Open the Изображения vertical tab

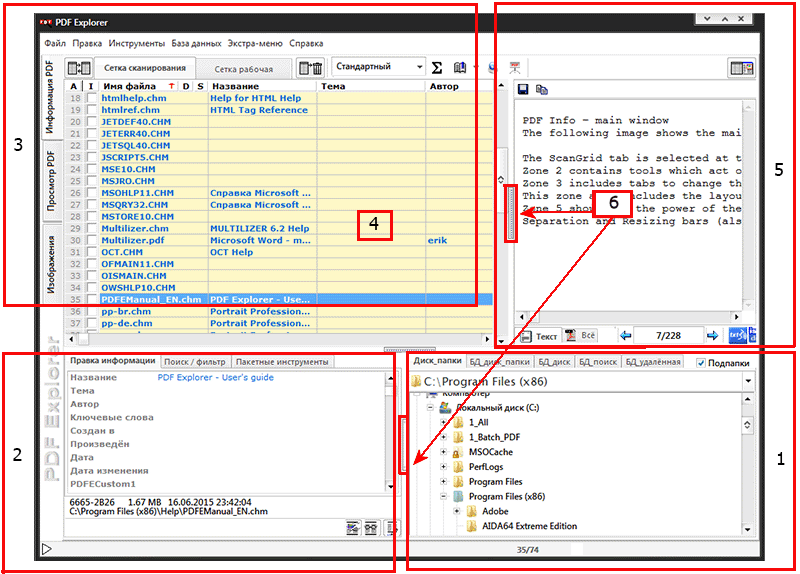[x=51, y=265]
